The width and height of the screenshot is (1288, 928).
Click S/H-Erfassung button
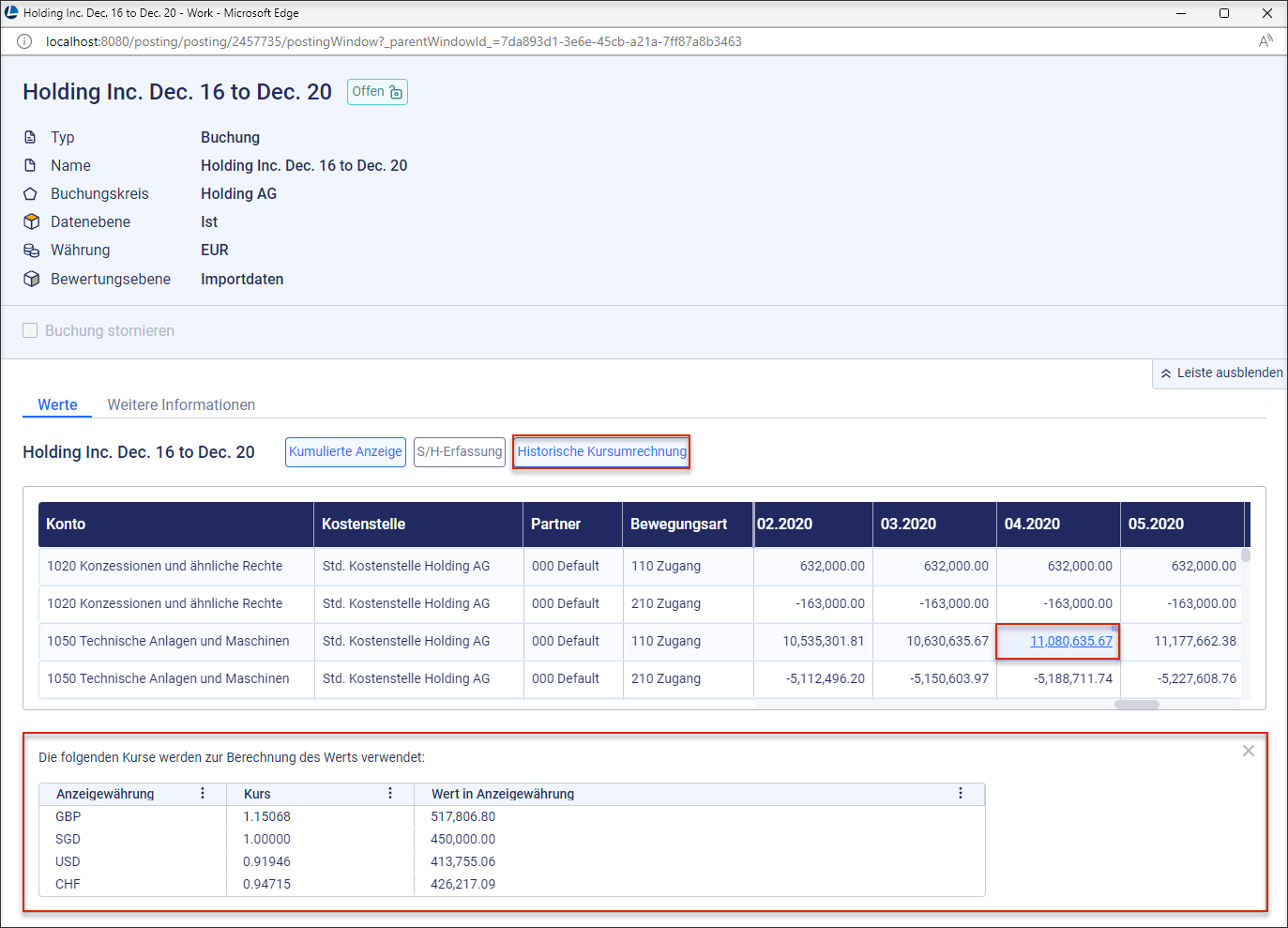[460, 451]
